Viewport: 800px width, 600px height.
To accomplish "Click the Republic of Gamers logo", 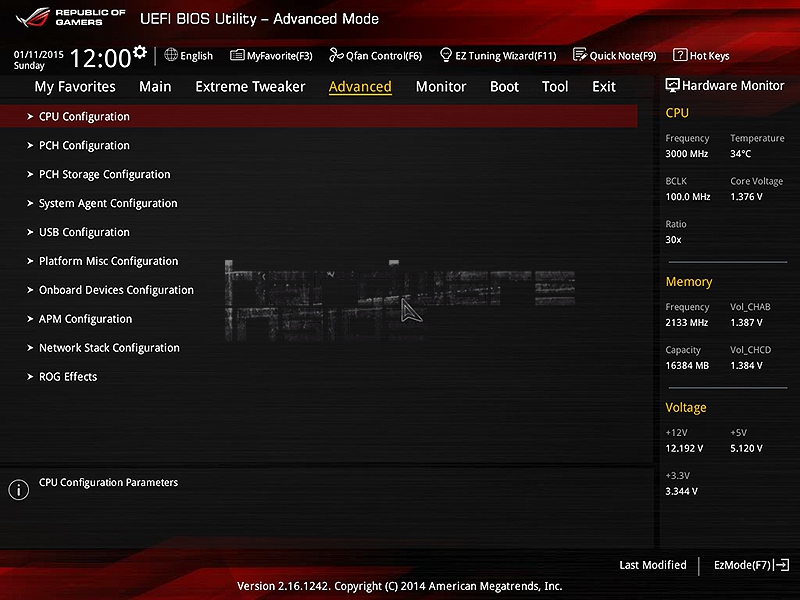I will [x=70, y=17].
